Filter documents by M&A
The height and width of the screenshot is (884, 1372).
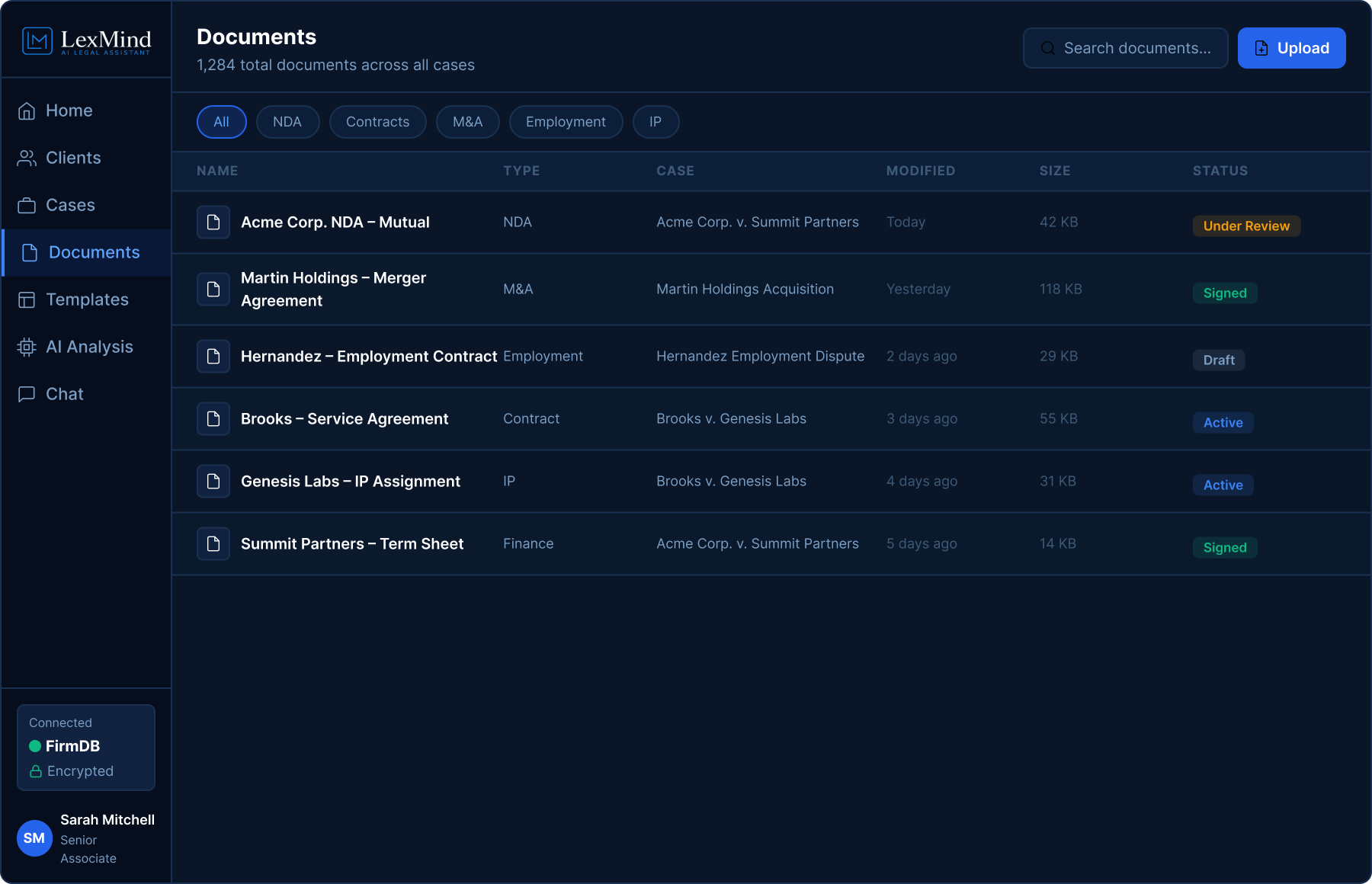click(x=468, y=122)
